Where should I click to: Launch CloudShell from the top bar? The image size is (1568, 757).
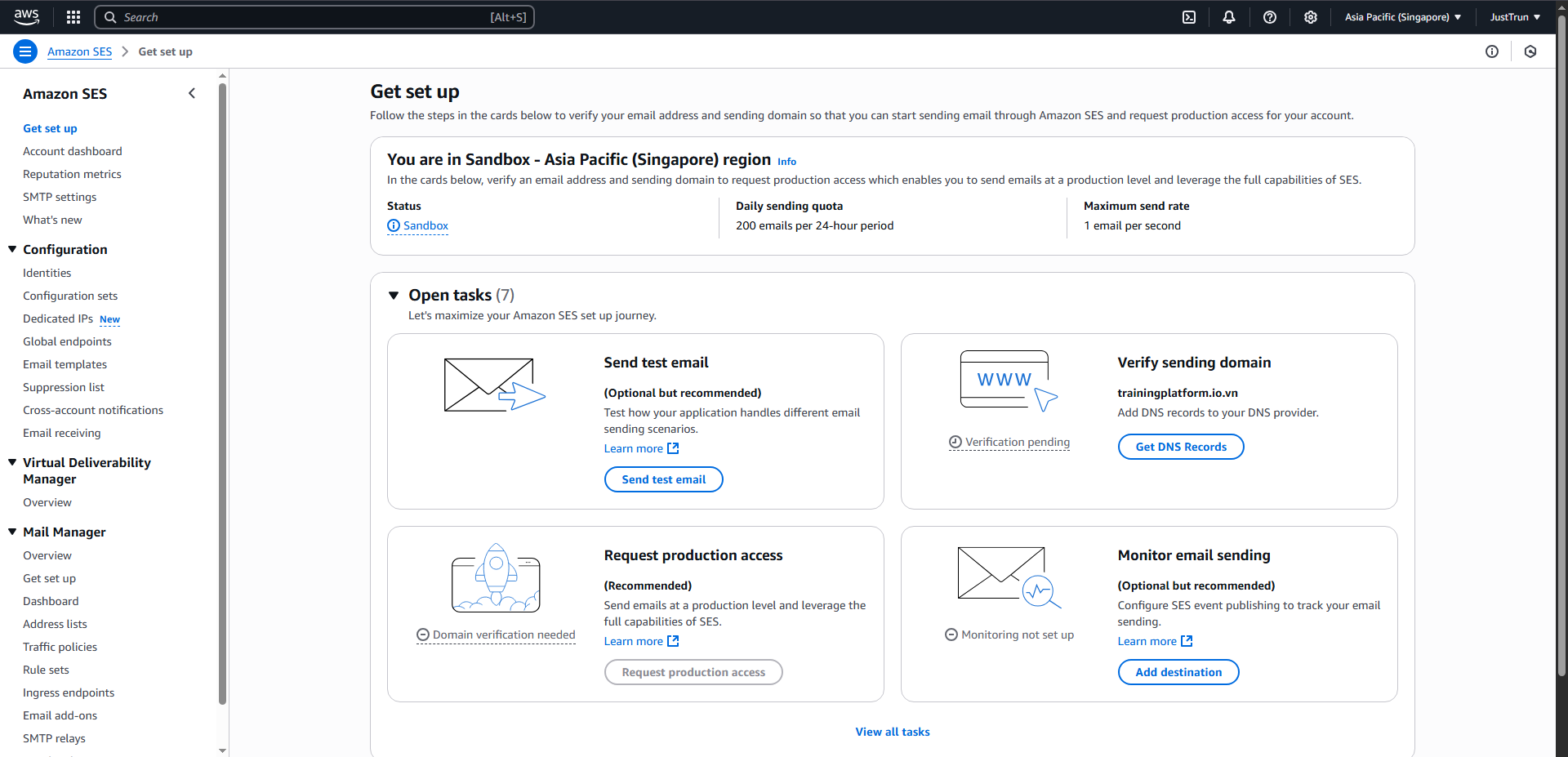pos(1189,17)
